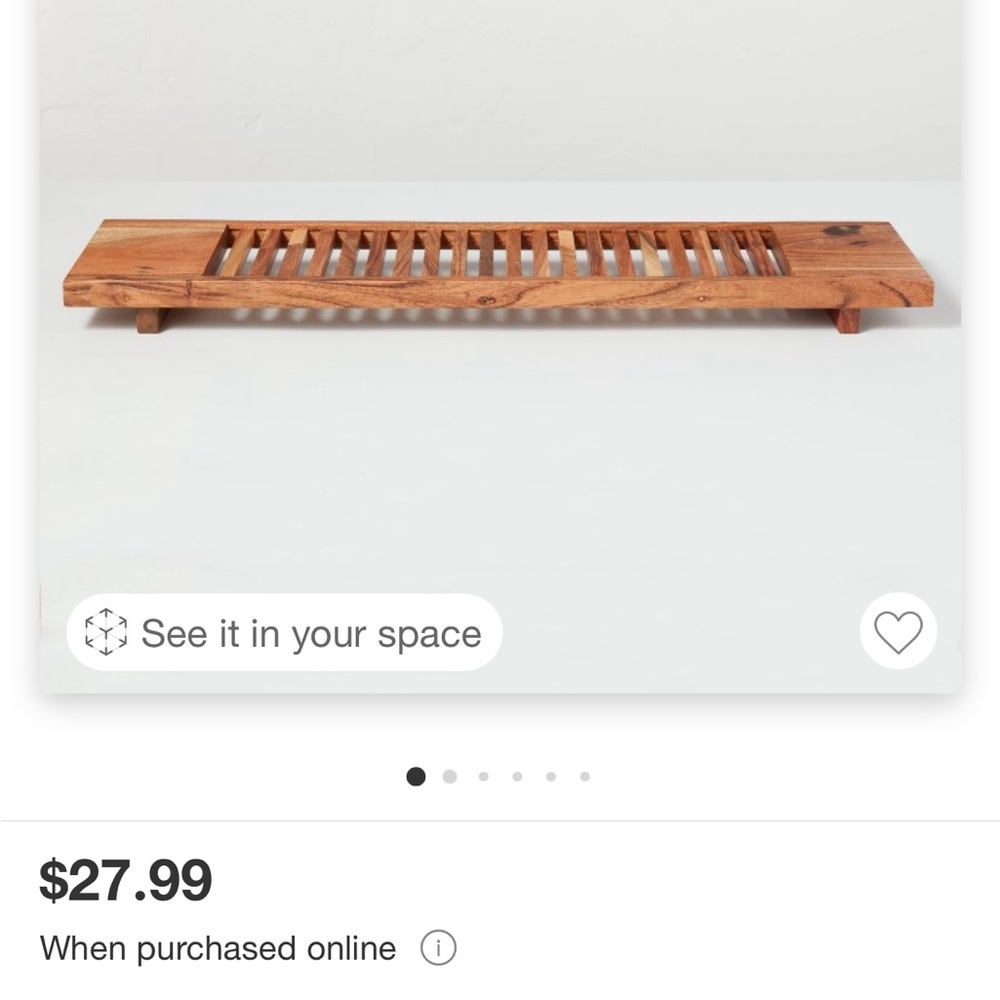View fifth image via pagination dot
The height and width of the screenshot is (1000, 1000).
pos(551,776)
